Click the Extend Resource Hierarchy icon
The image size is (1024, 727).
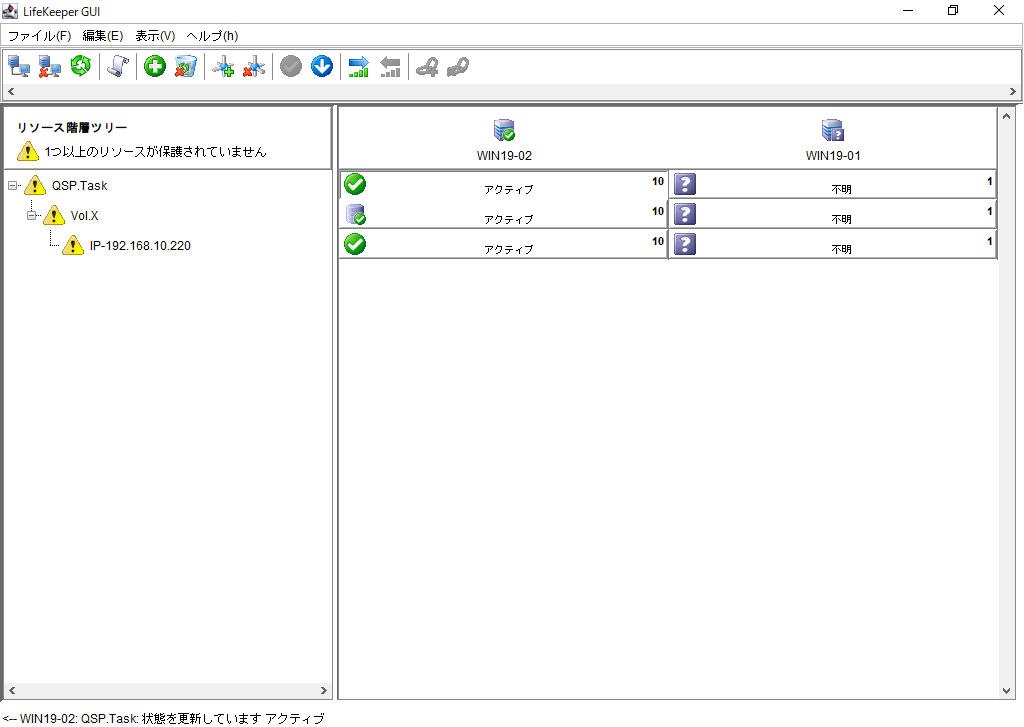(x=359, y=67)
